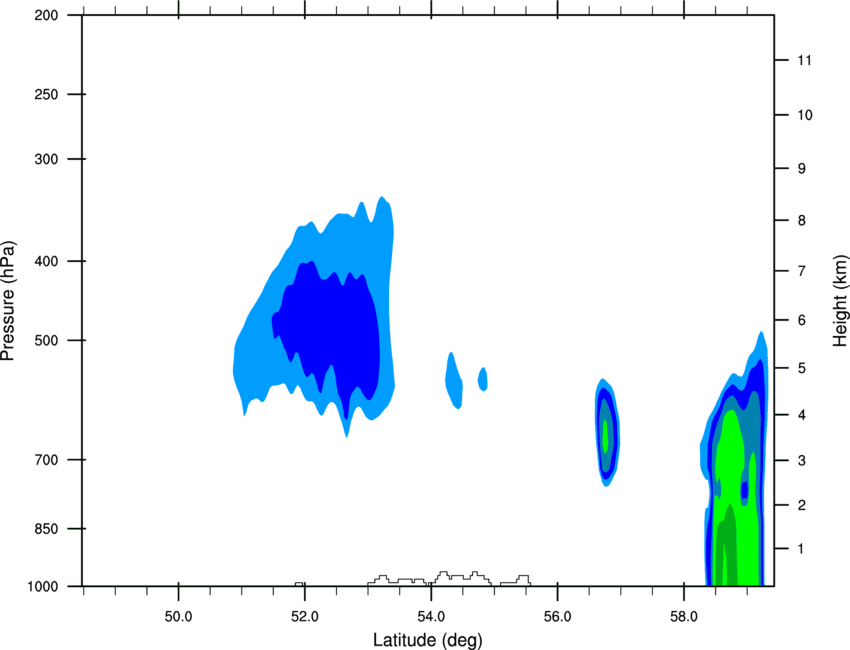The image size is (850, 650).
Task: Click the 2 km height tick label
Action: point(802,505)
